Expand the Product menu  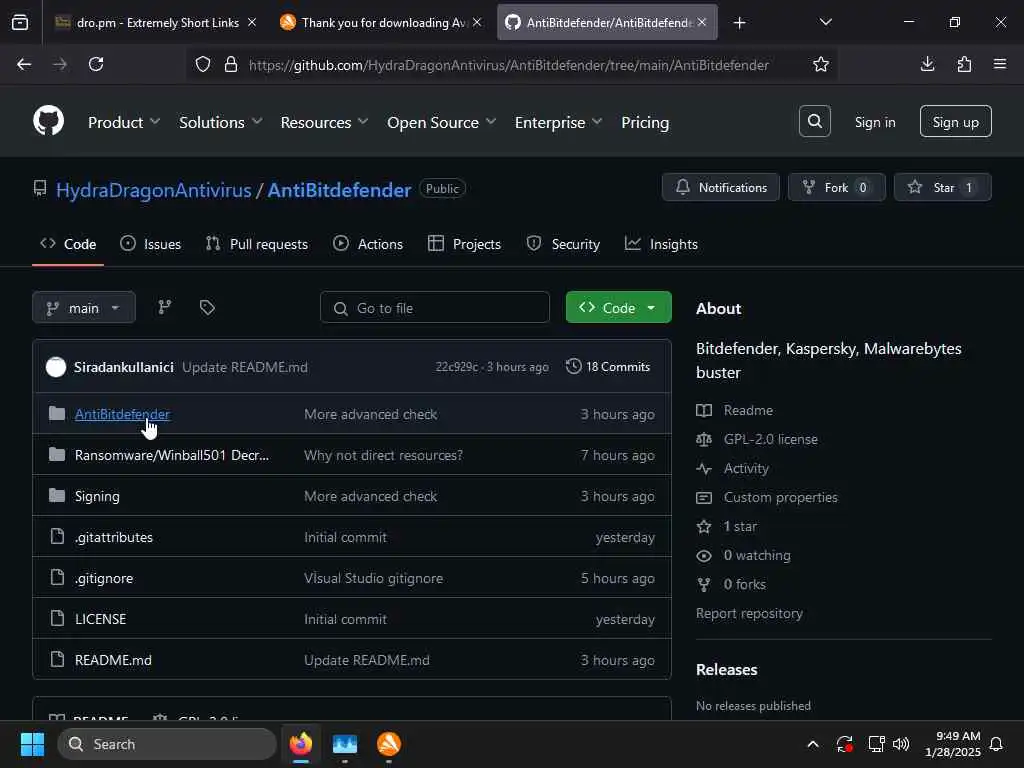124,122
